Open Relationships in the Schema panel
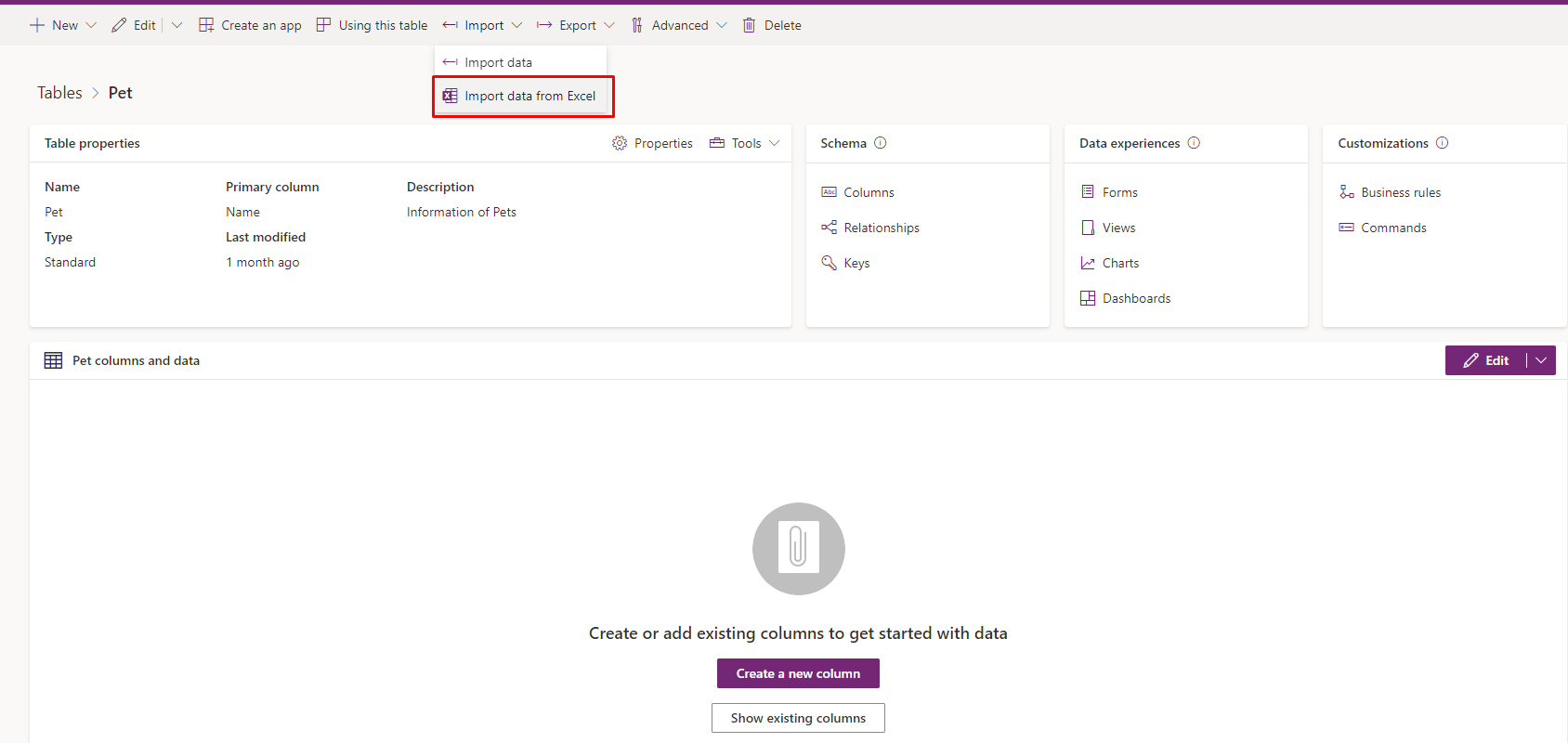This screenshot has width=1568, height=743. tap(881, 228)
